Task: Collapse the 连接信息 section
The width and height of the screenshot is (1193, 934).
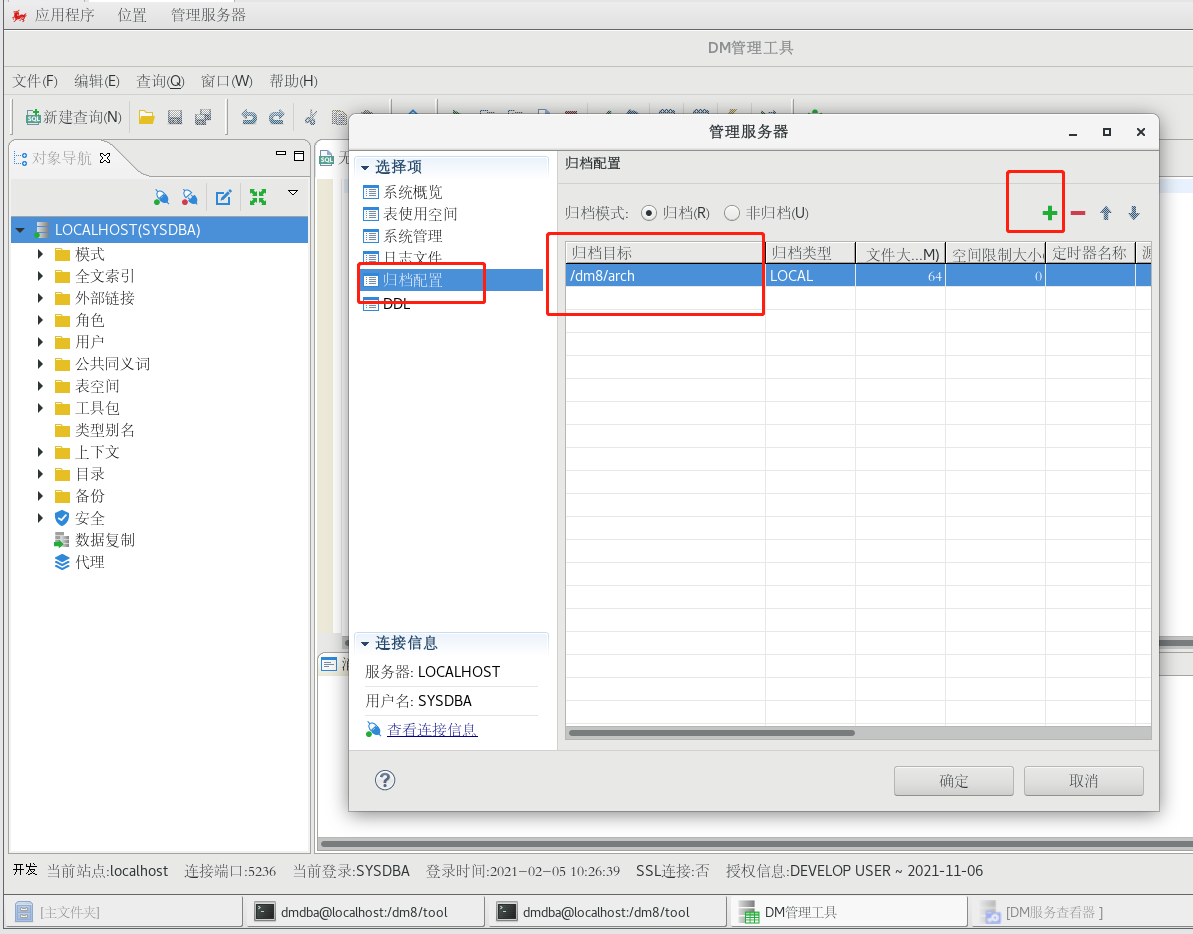Action: (365, 643)
